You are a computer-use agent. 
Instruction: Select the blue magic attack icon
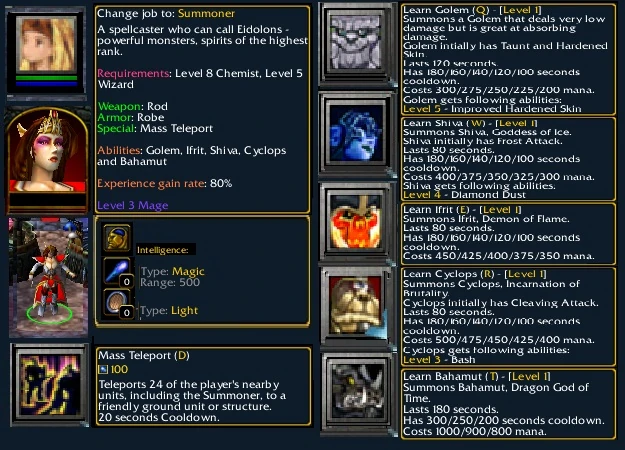pyautogui.click(x=117, y=271)
